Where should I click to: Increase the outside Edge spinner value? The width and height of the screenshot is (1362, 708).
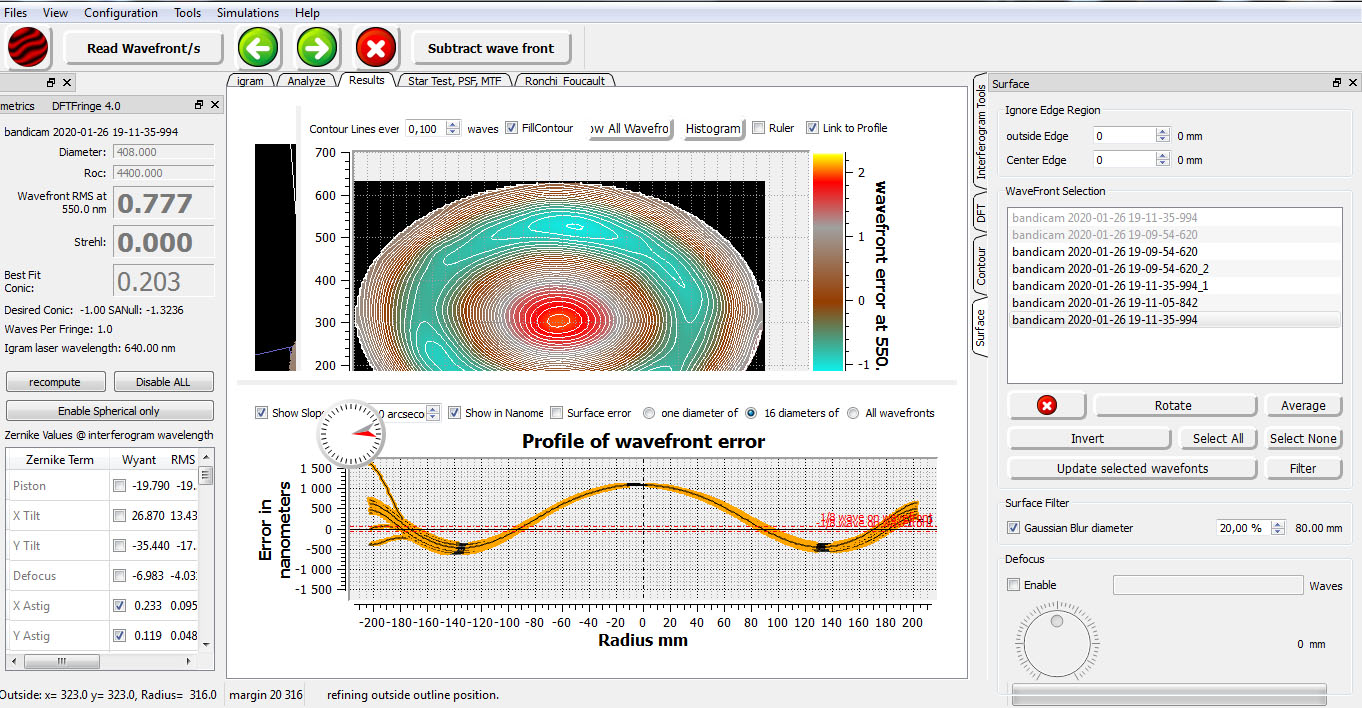tap(1162, 132)
